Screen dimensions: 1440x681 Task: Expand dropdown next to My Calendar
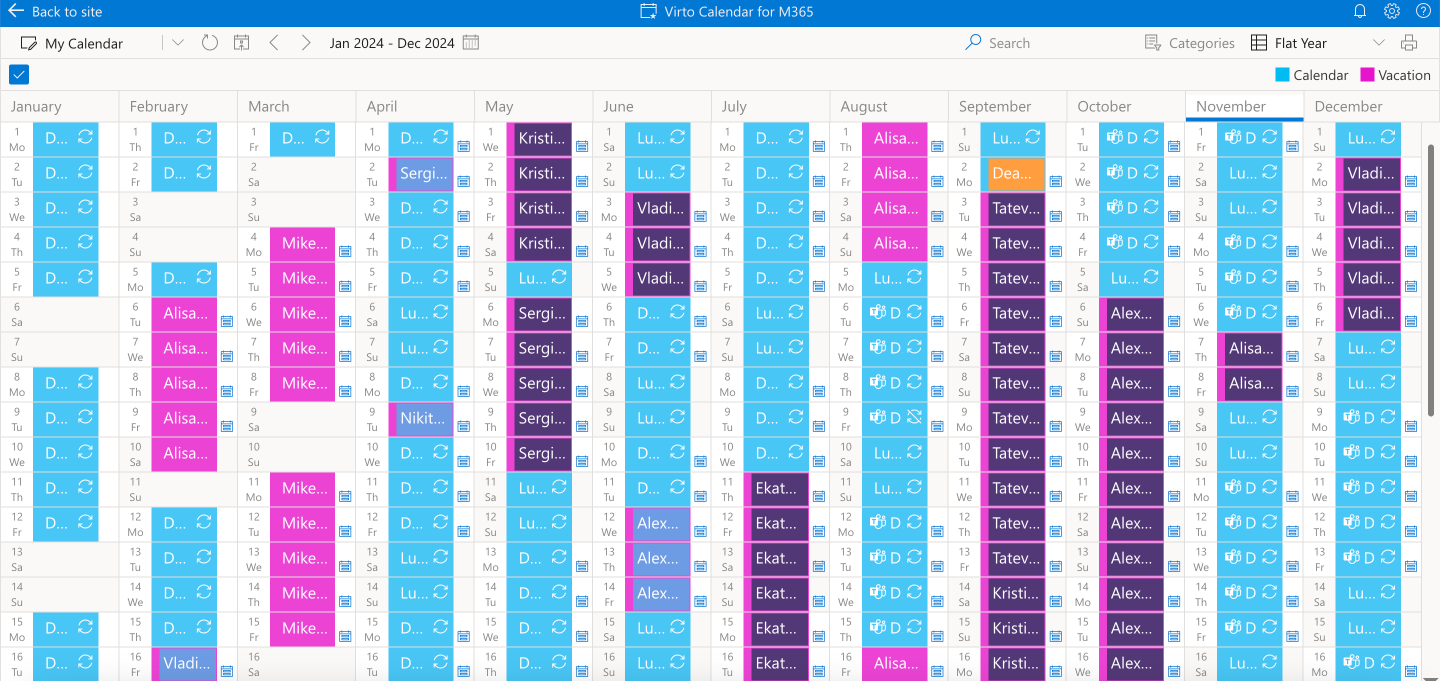coord(178,43)
